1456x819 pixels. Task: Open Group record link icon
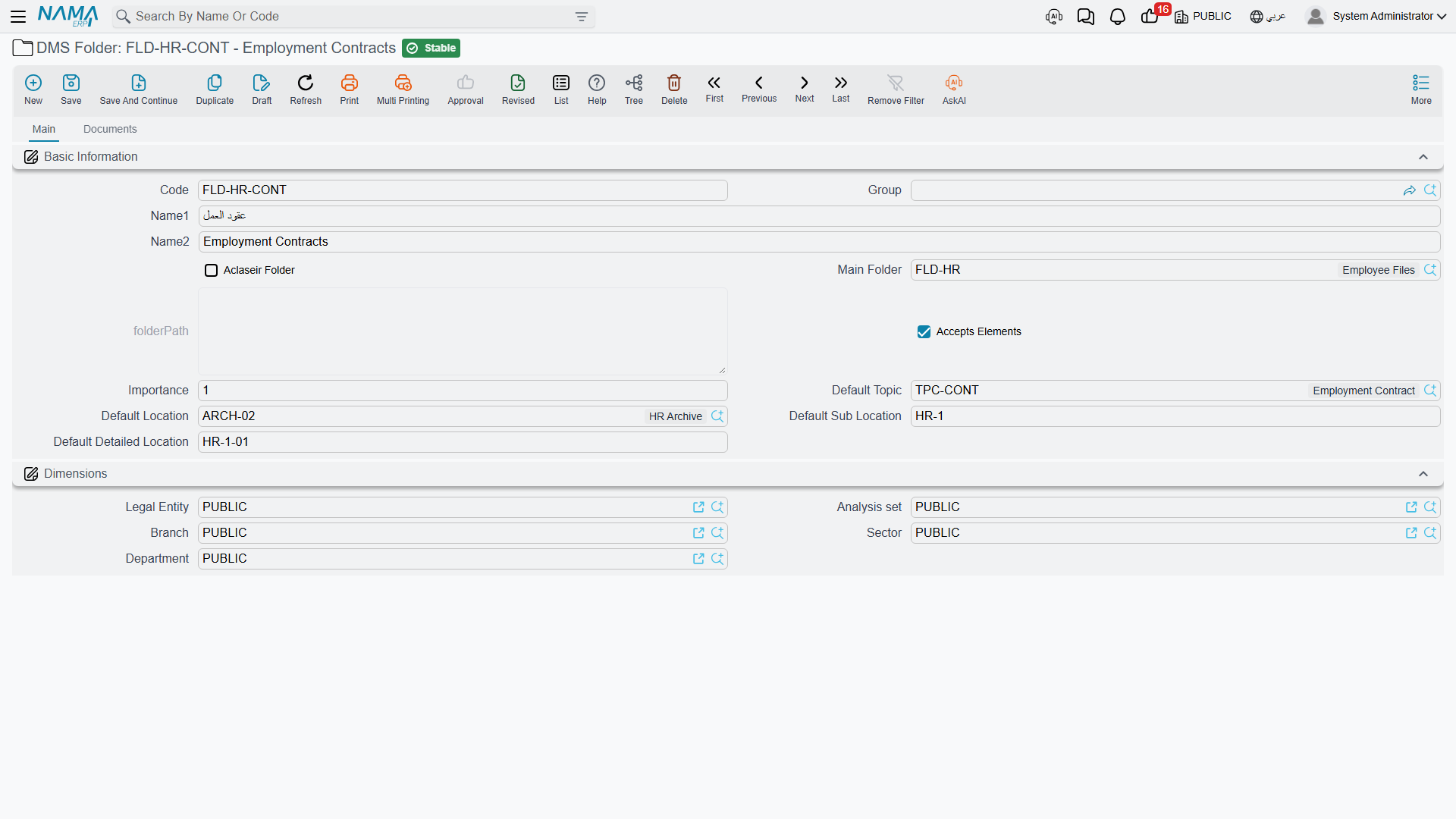pos(1410,190)
